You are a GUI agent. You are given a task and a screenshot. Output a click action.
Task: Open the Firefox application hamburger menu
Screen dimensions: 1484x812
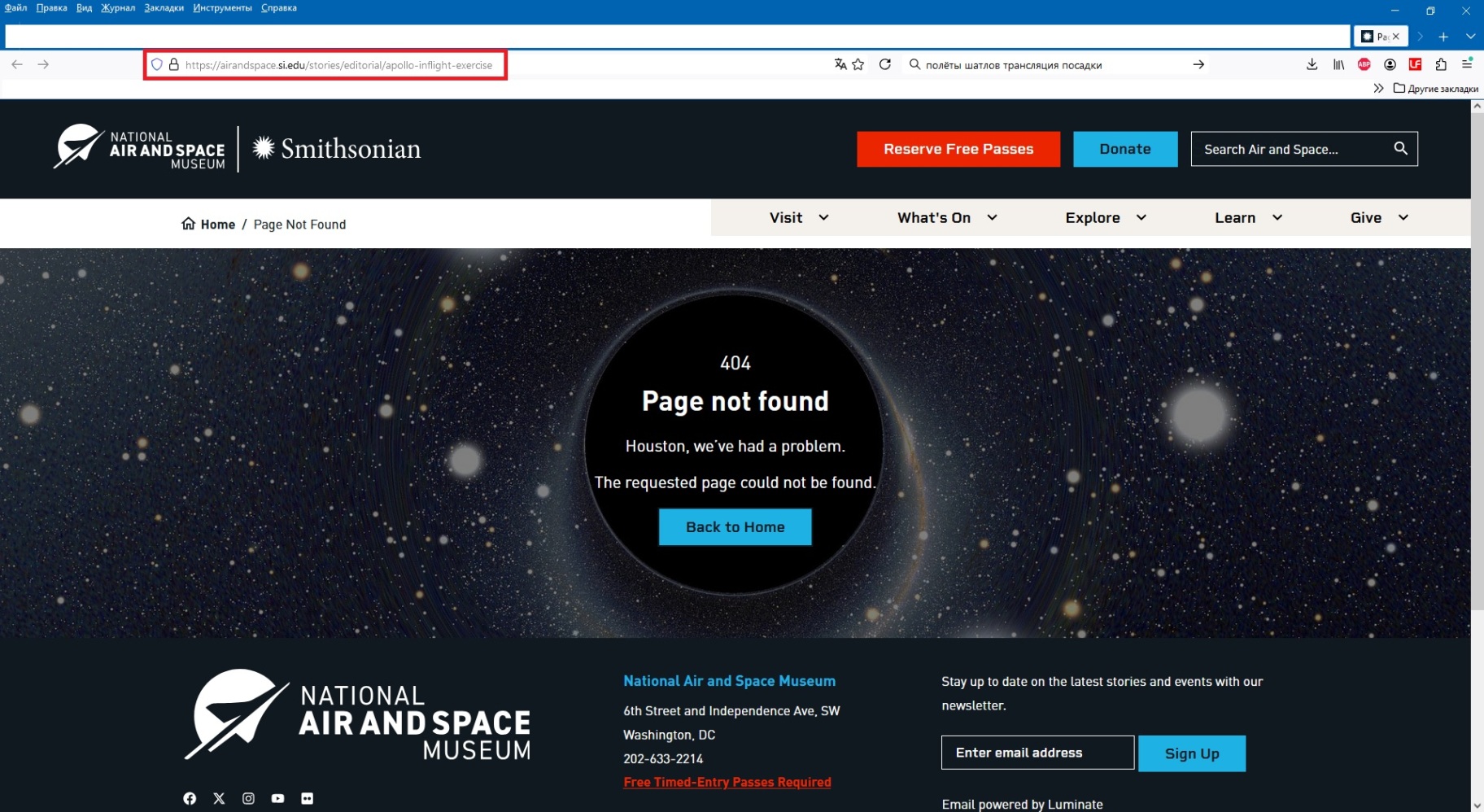[x=1467, y=64]
